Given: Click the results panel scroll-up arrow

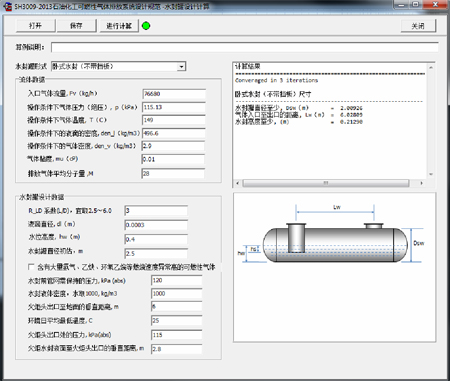Looking at the screenshot, I should coord(431,67).
